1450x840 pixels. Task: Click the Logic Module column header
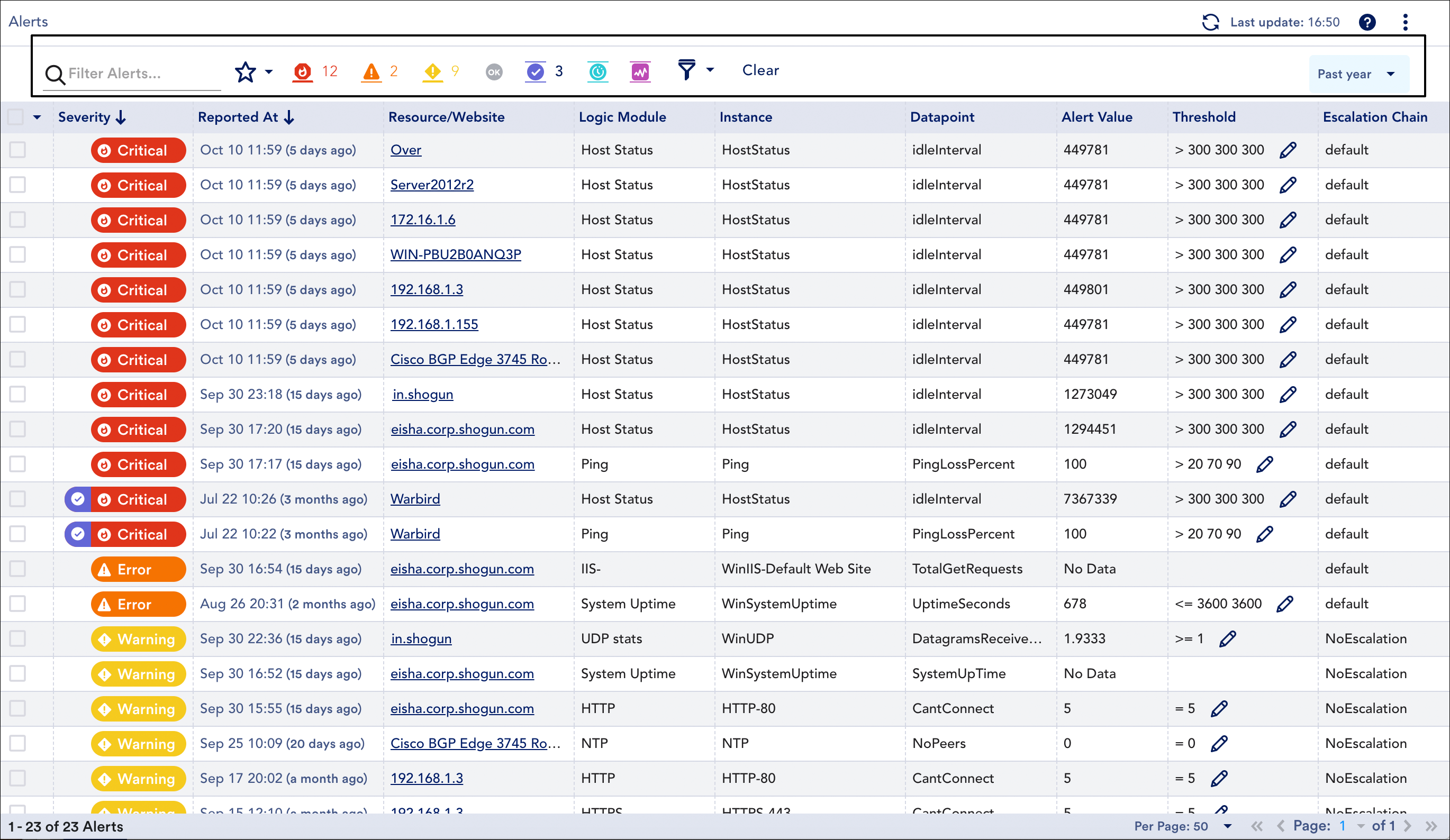pyautogui.click(x=622, y=117)
